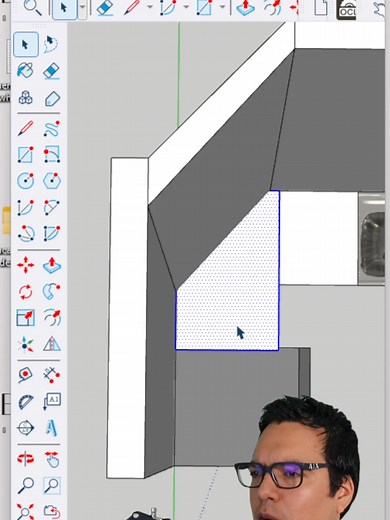This screenshot has height=520, width=390.
Task: Choose the Dimensions tool
Action: pos(52,375)
